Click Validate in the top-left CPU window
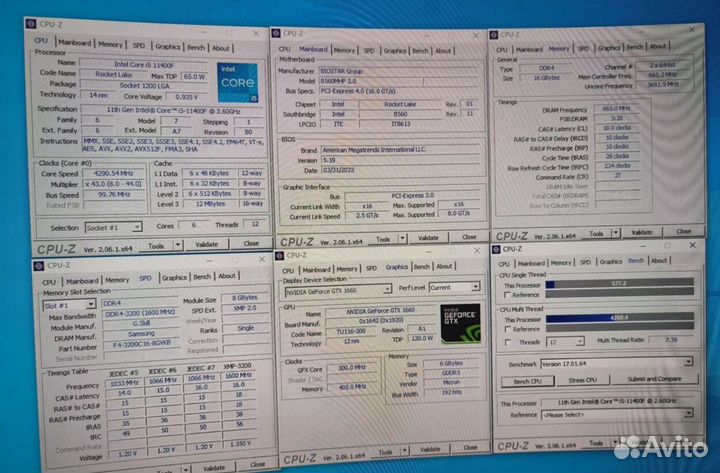Screen dimensions: 720x473 click(x=207, y=244)
